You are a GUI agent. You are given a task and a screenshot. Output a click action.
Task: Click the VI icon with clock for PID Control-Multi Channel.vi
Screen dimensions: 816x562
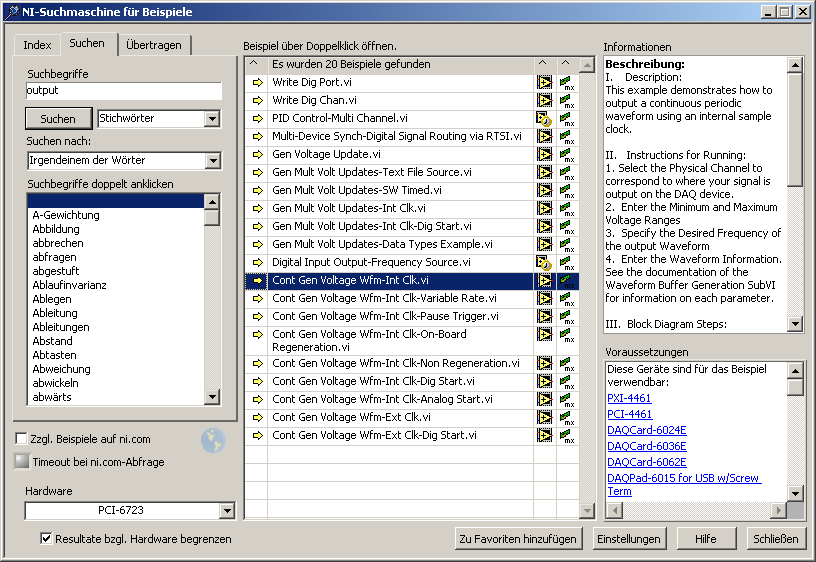pyautogui.click(x=544, y=119)
